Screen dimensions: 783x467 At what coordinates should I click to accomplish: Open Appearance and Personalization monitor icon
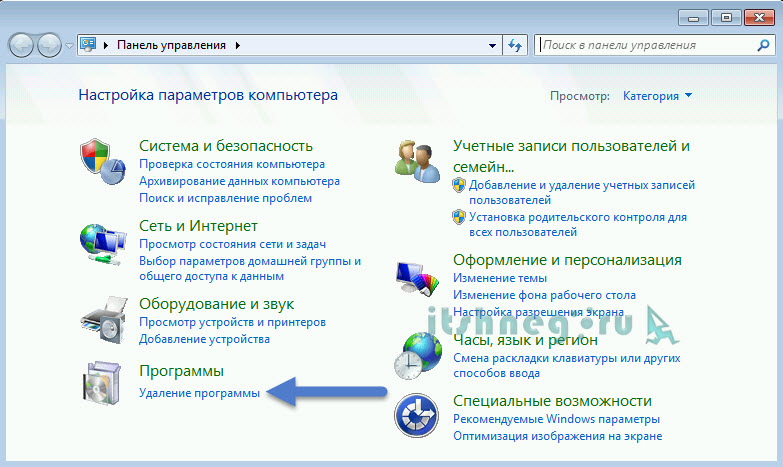(417, 279)
